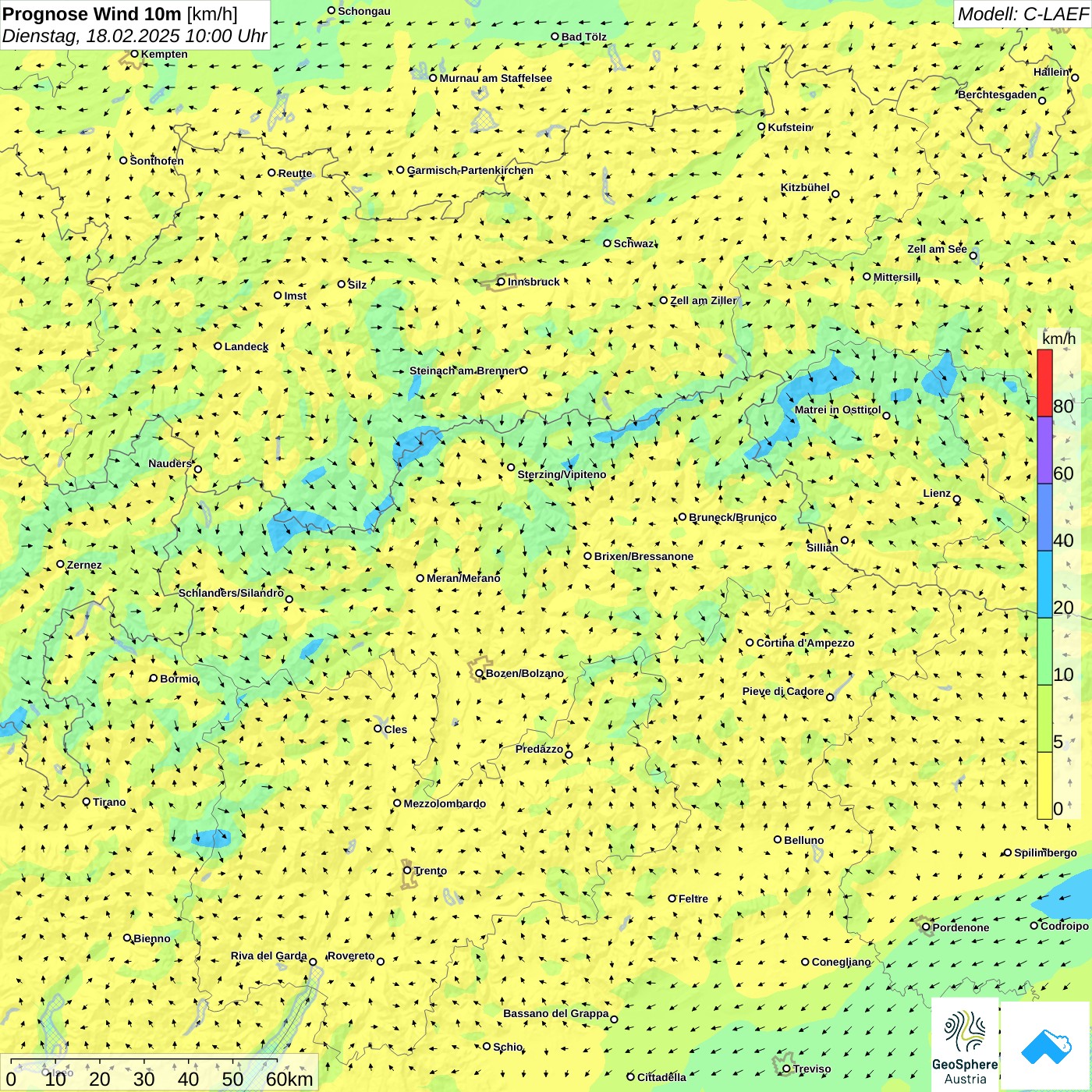Image resolution: width=1092 pixels, height=1092 pixels.
Task: Click the Feltre city marker circle
Action: point(672,898)
